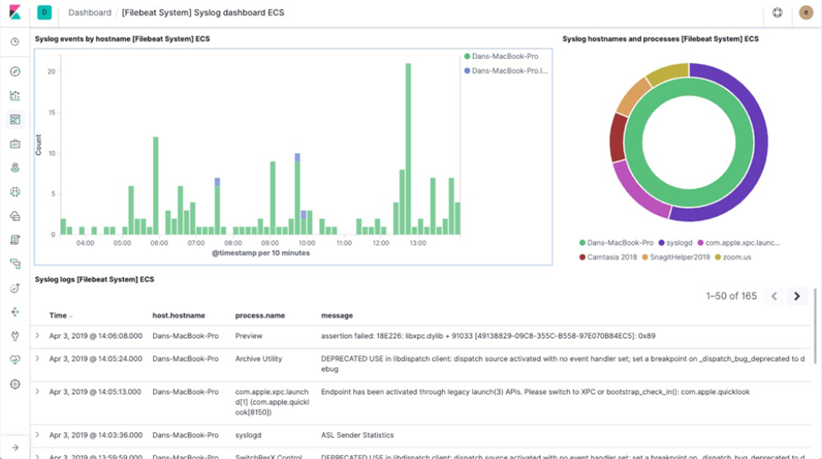This screenshot has height=459, width=822.
Task: Toggle zoom.us legend entry
Action: click(733, 257)
